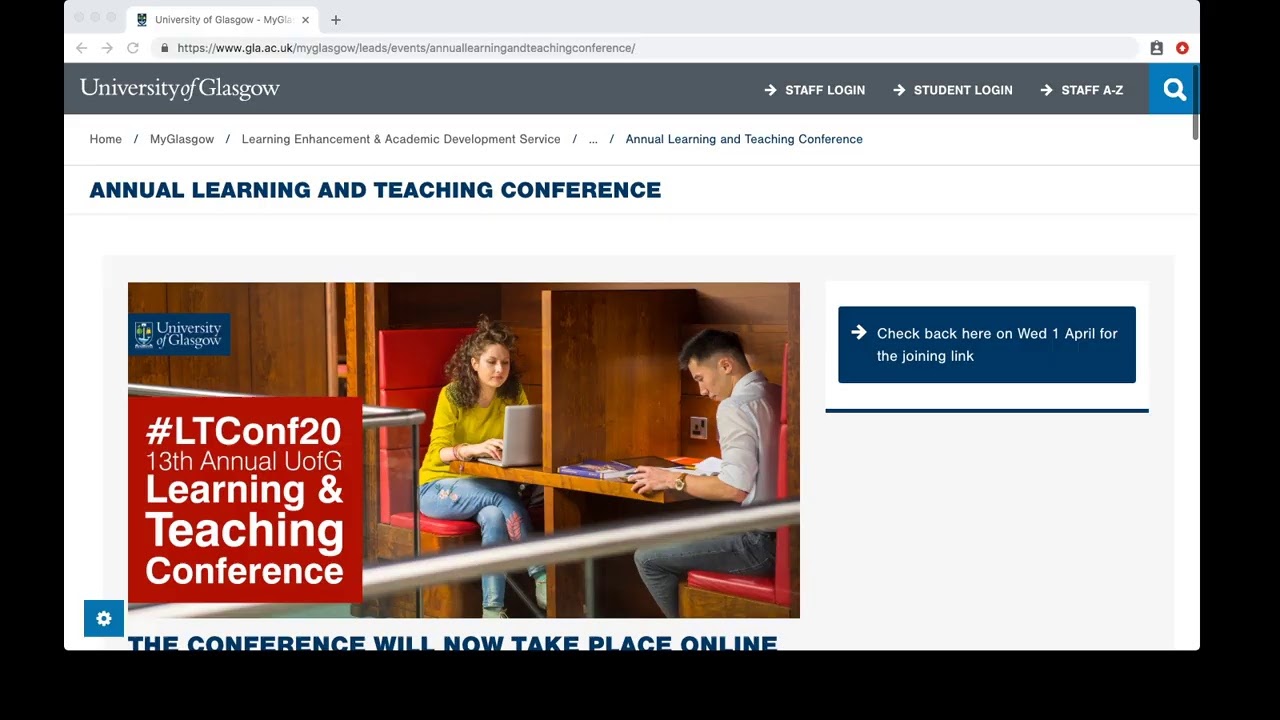This screenshot has height=720, width=1280.
Task: Reload the page with the refresh icon
Action: 133,48
